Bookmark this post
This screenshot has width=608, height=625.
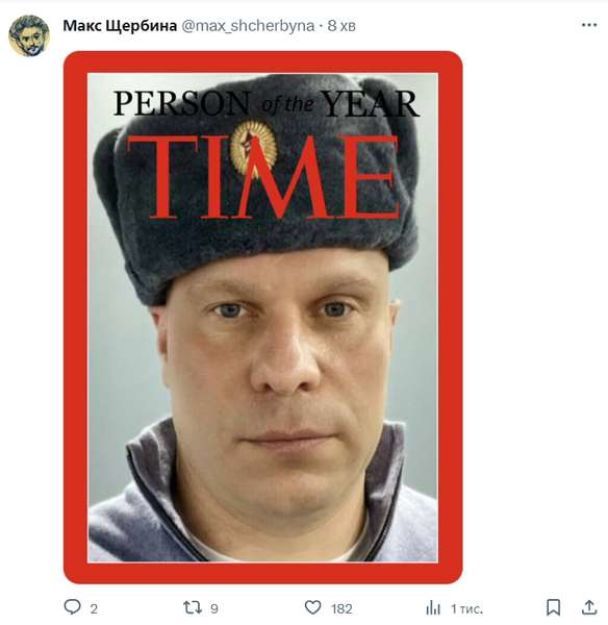click(553, 608)
